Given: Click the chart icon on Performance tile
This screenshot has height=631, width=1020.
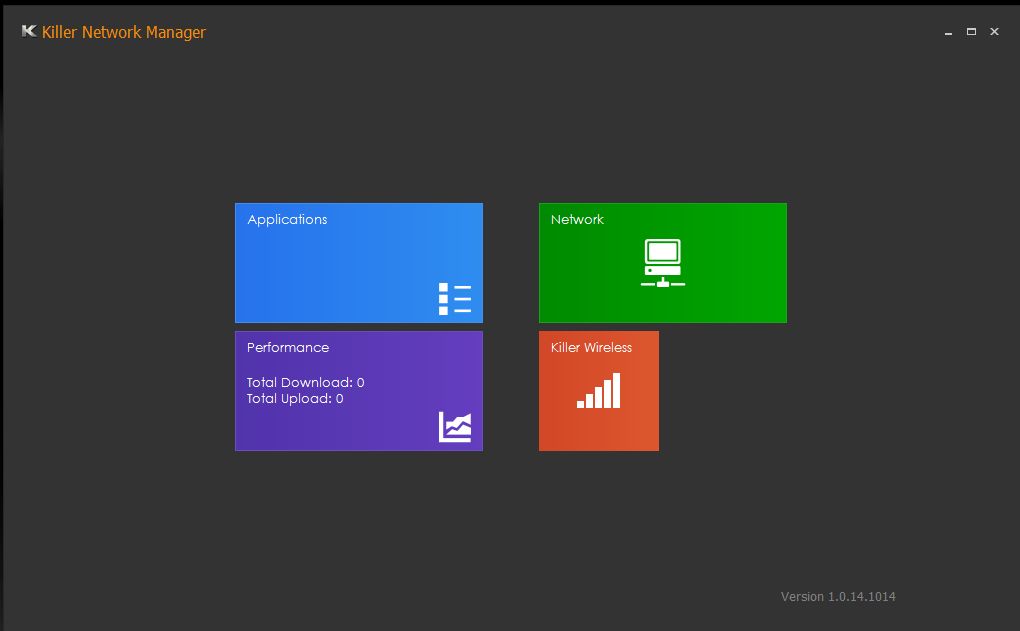Looking at the screenshot, I should (x=455, y=427).
